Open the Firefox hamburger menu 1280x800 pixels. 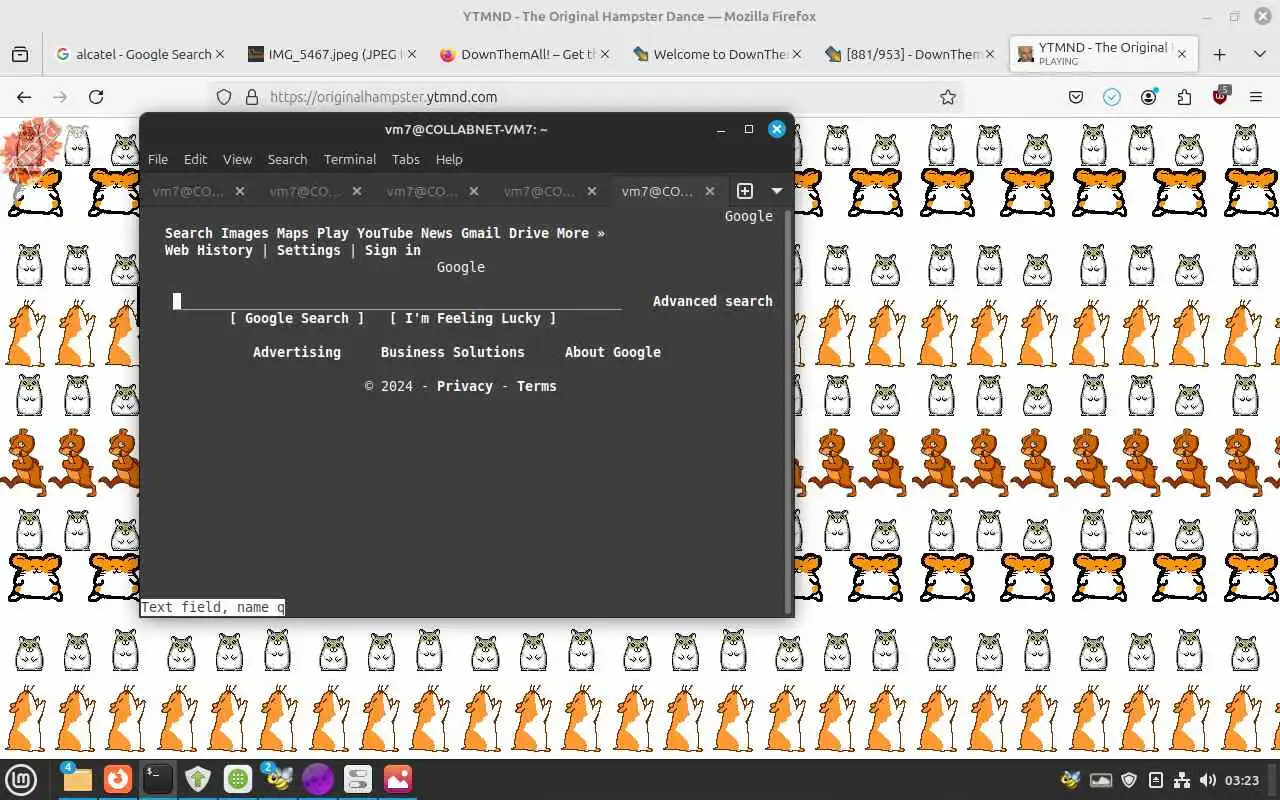click(1256, 97)
